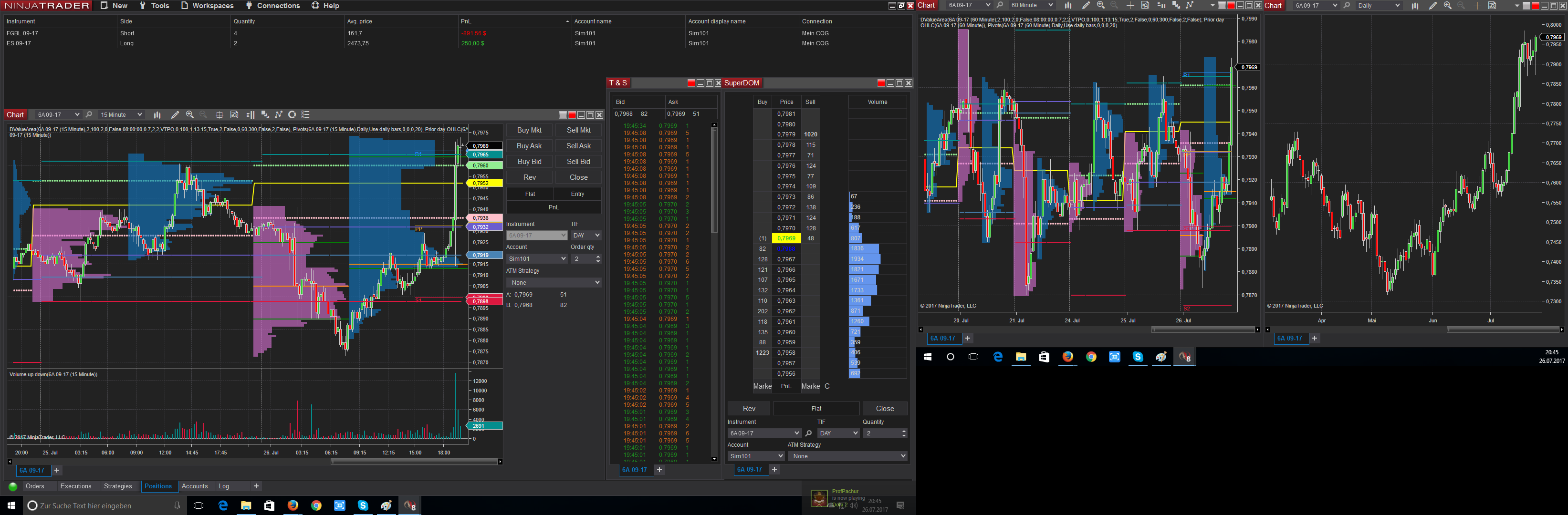
Task: Click Sell Mkt button
Action: pos(578,130)
